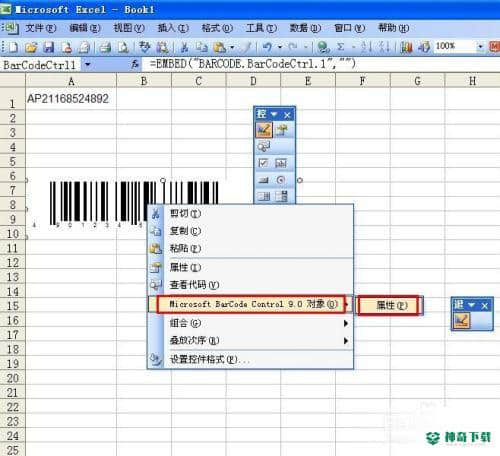
Task: Click the New blank workbook icon
Action: coord(13,47)
